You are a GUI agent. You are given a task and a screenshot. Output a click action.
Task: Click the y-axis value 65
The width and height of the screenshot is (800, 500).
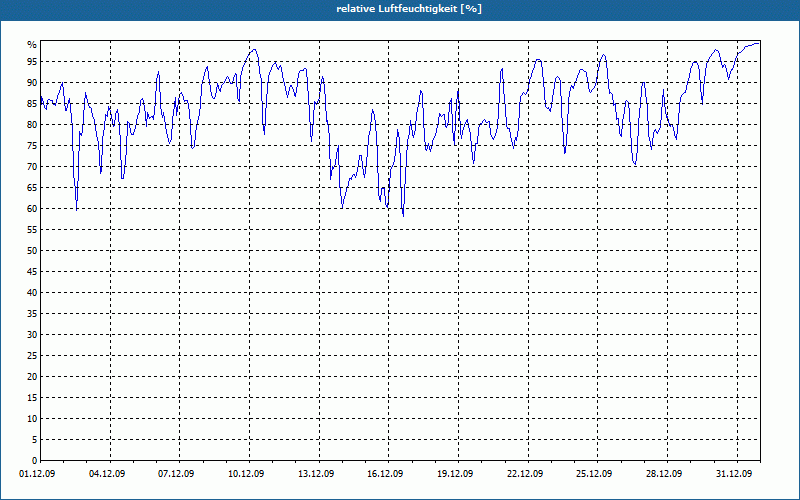pyautogui.click(x=32, y=188)
